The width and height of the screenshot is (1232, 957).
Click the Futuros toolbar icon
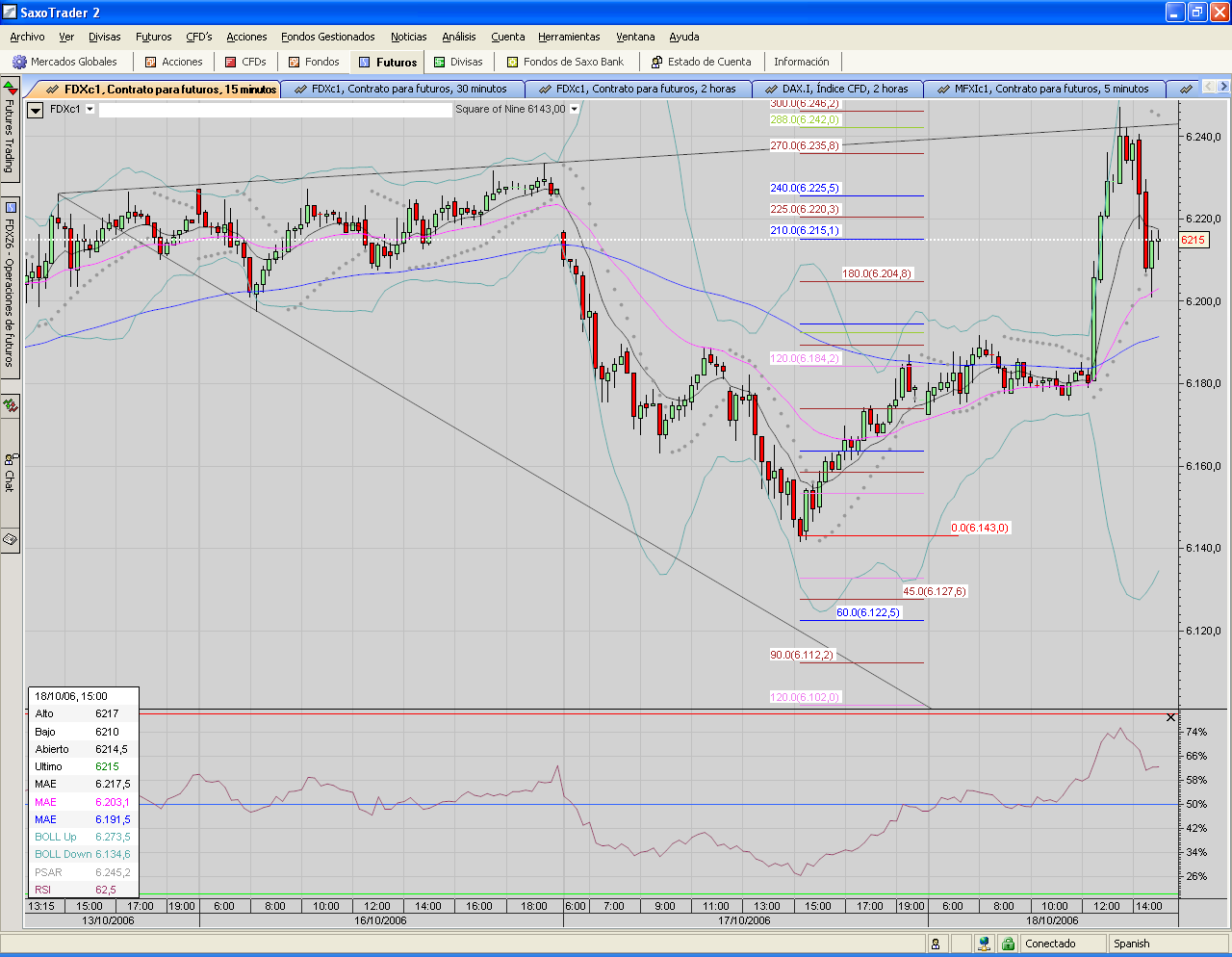coord(365,62)
